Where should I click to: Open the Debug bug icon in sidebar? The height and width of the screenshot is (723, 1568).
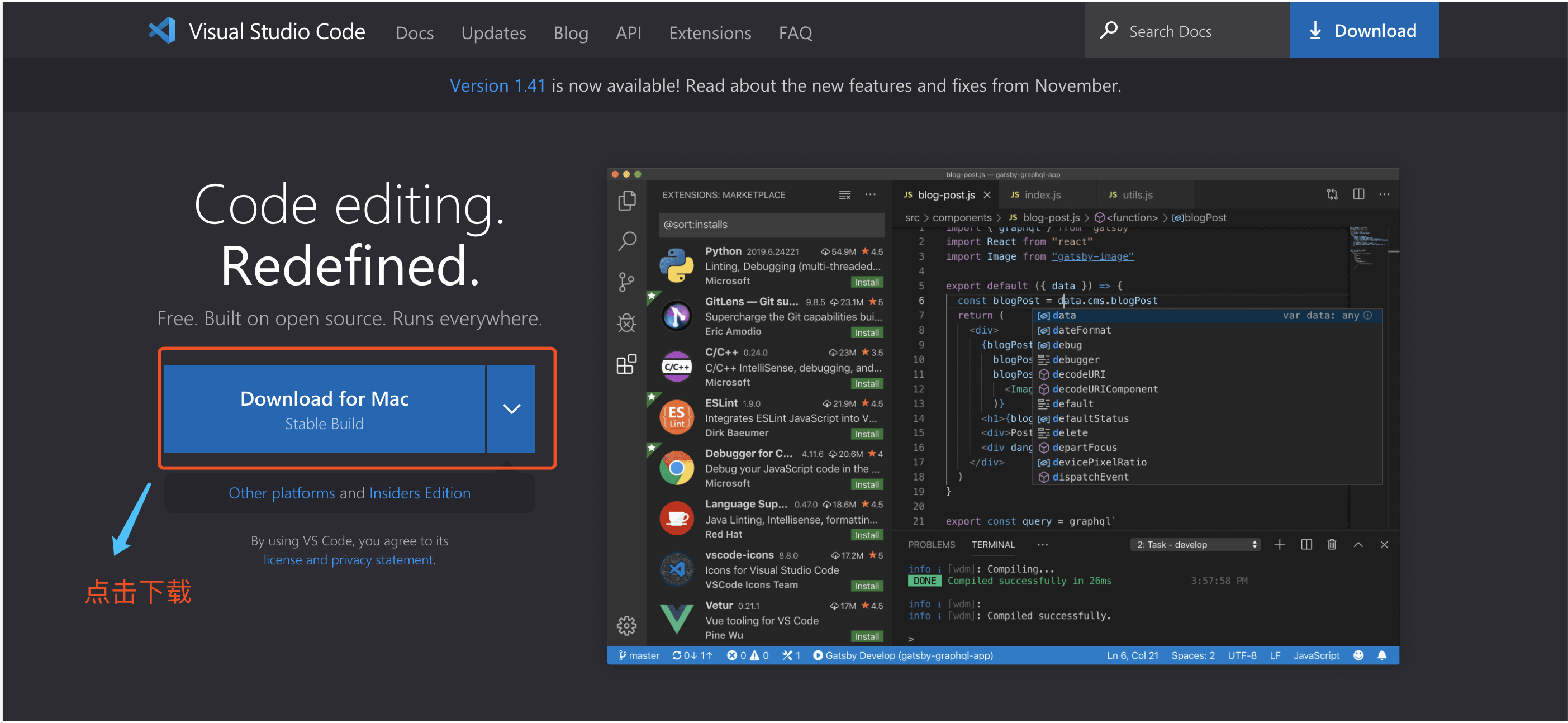tap(626, 322)
